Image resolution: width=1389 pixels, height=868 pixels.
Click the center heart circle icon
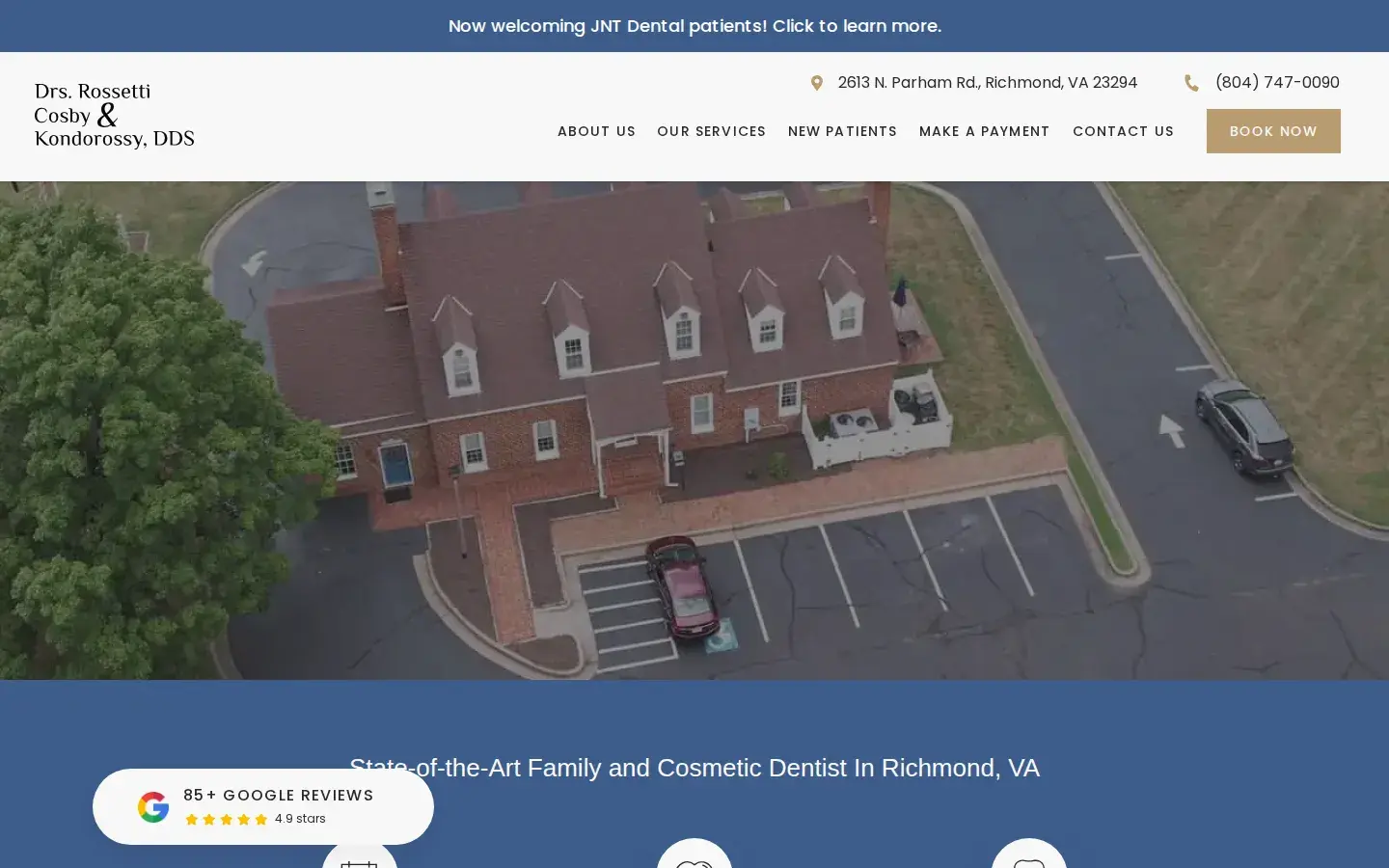point(694,854)
